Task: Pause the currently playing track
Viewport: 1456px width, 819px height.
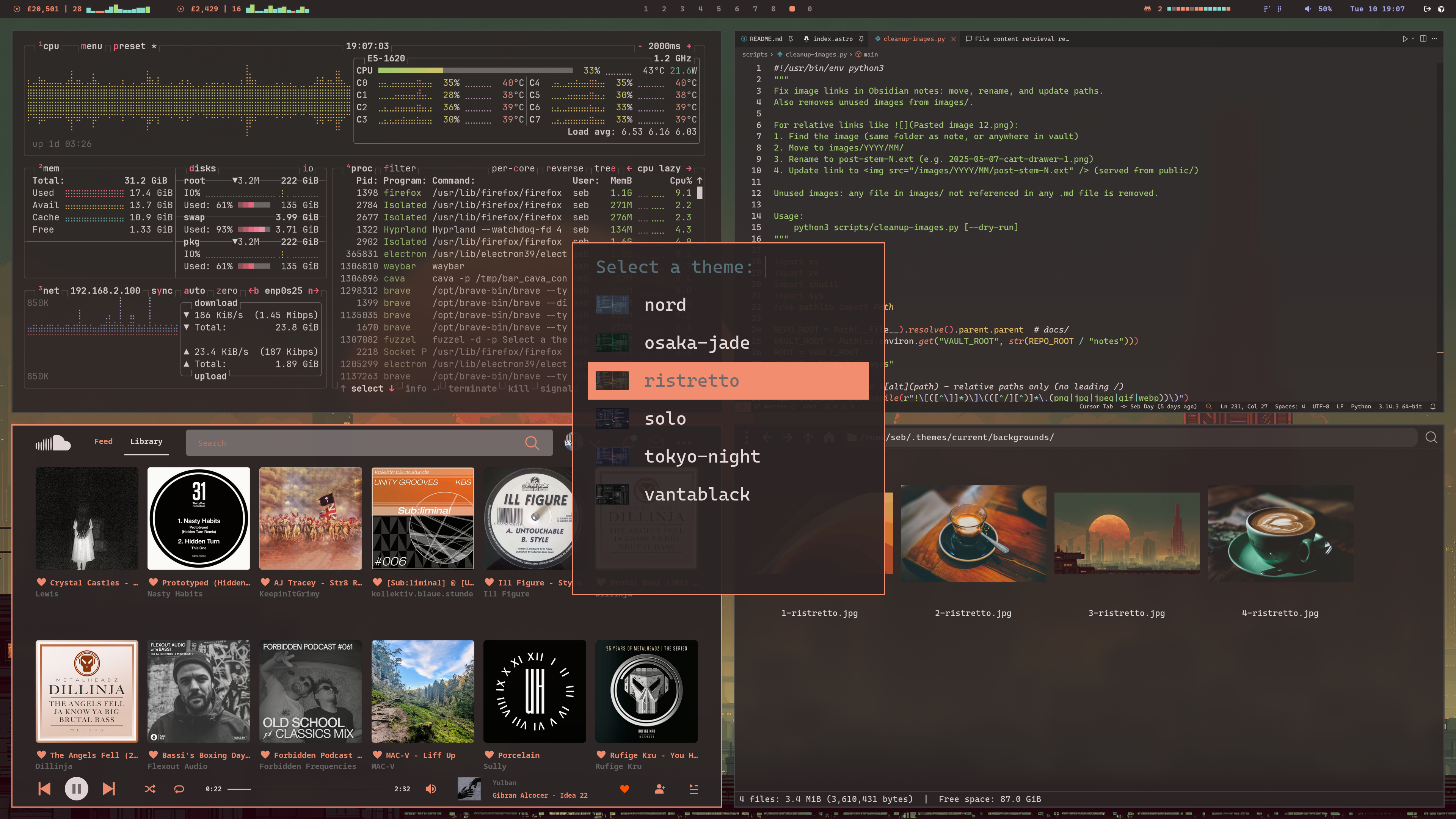Action: pyautogui.click(x=76, y=789)
